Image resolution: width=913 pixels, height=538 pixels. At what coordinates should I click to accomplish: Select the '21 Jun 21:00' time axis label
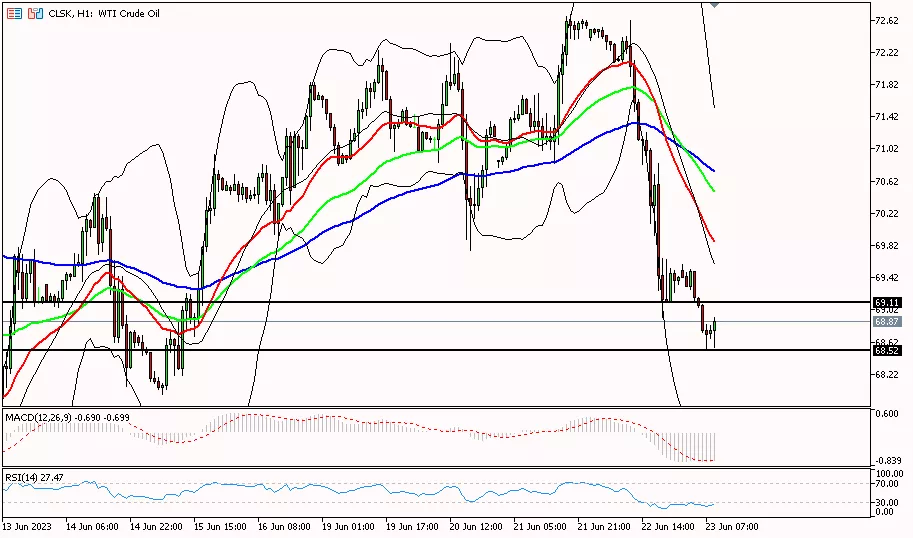click(604, 526)
